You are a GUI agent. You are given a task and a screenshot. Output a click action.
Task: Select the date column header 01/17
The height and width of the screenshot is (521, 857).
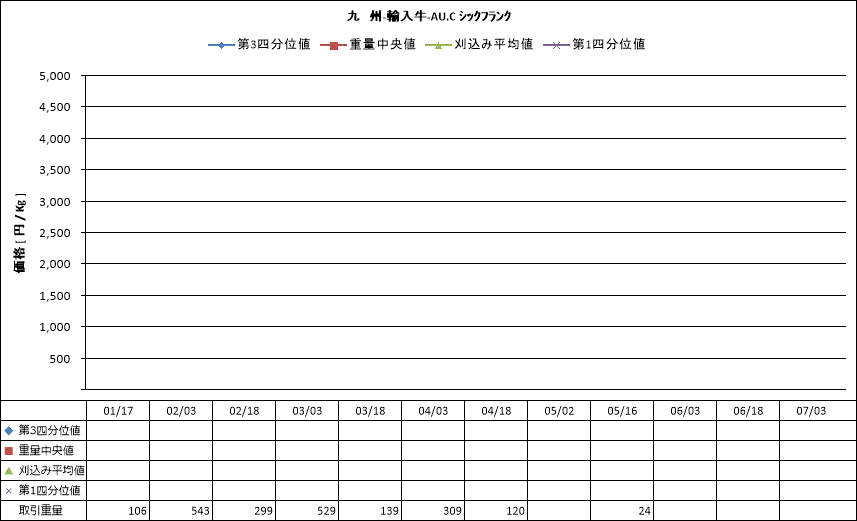118,411
